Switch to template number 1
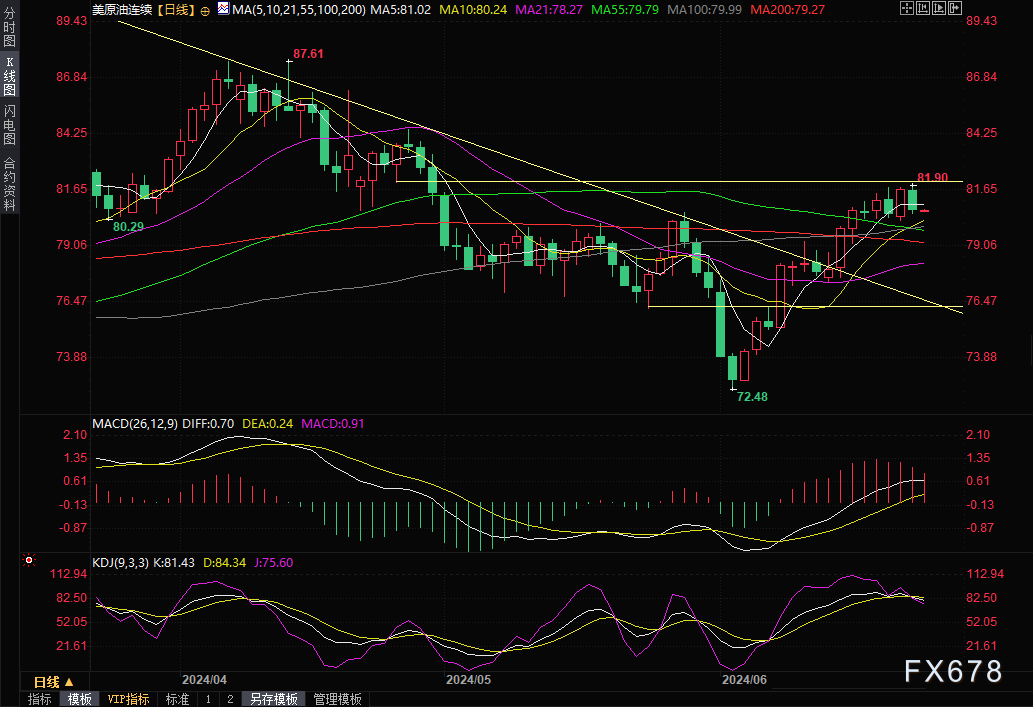Screen dimensions: 1033x707 (x=208, y=699)
